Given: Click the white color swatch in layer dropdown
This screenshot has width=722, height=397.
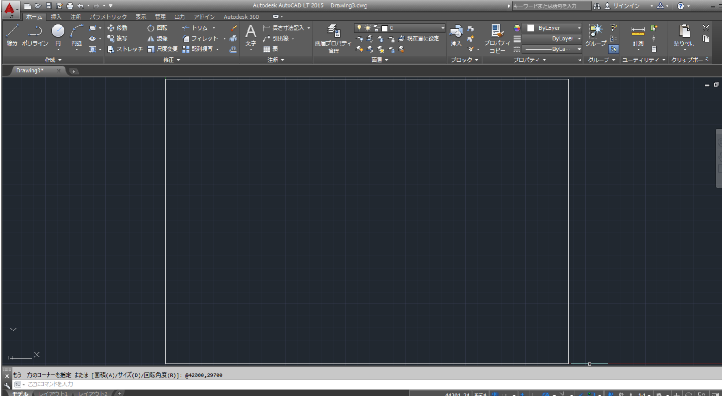Looking at the screenshot, I should [x=385, y=28].
